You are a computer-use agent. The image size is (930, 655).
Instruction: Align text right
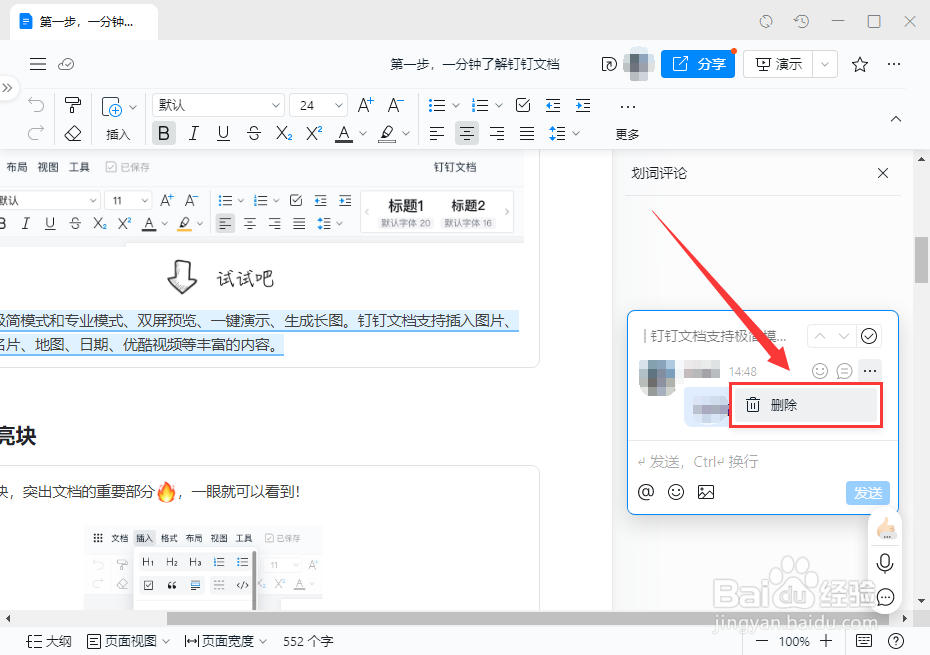(x=497, y=133)
